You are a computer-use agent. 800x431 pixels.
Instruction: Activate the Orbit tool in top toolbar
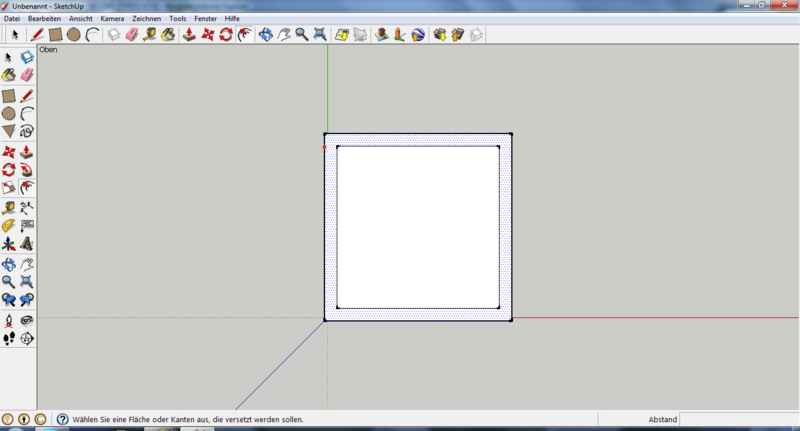(265, 34)
